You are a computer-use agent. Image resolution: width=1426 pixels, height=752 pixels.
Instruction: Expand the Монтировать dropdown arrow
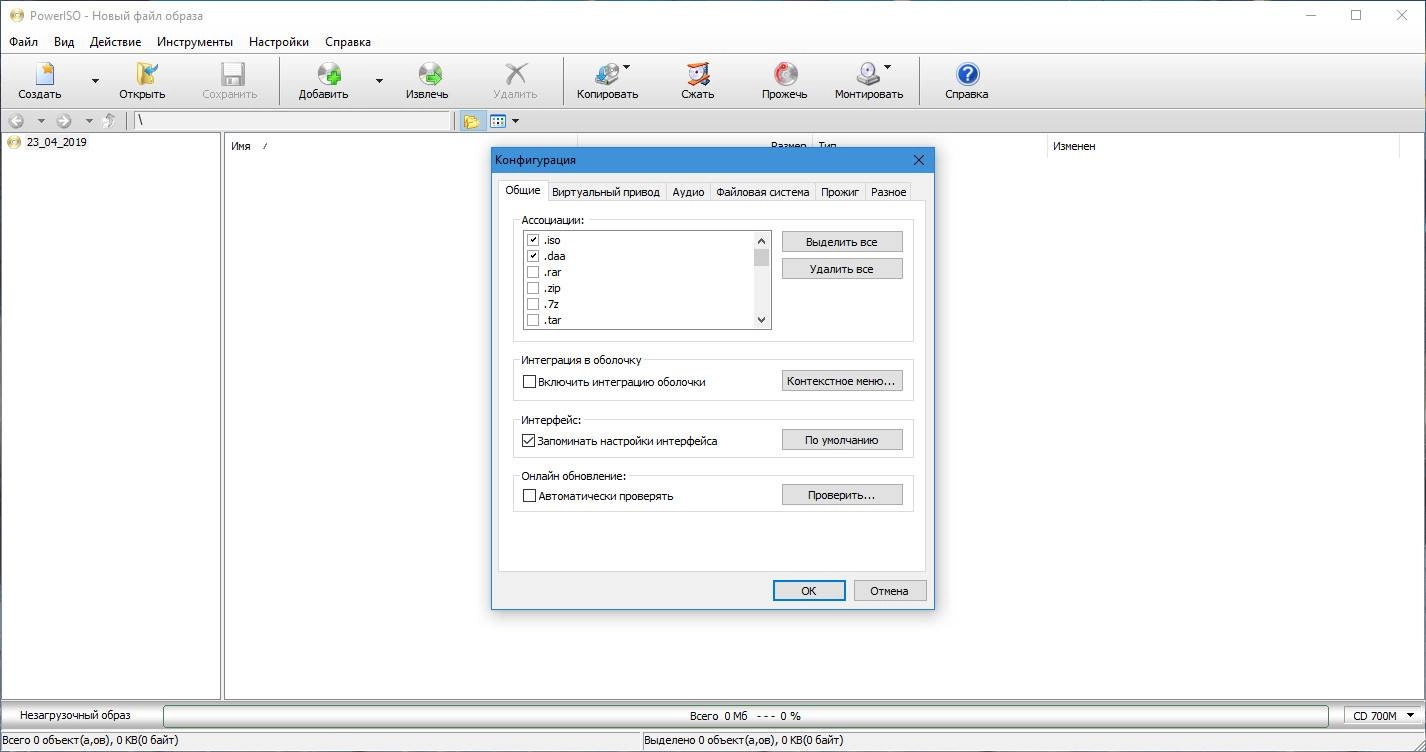(887, 68)
